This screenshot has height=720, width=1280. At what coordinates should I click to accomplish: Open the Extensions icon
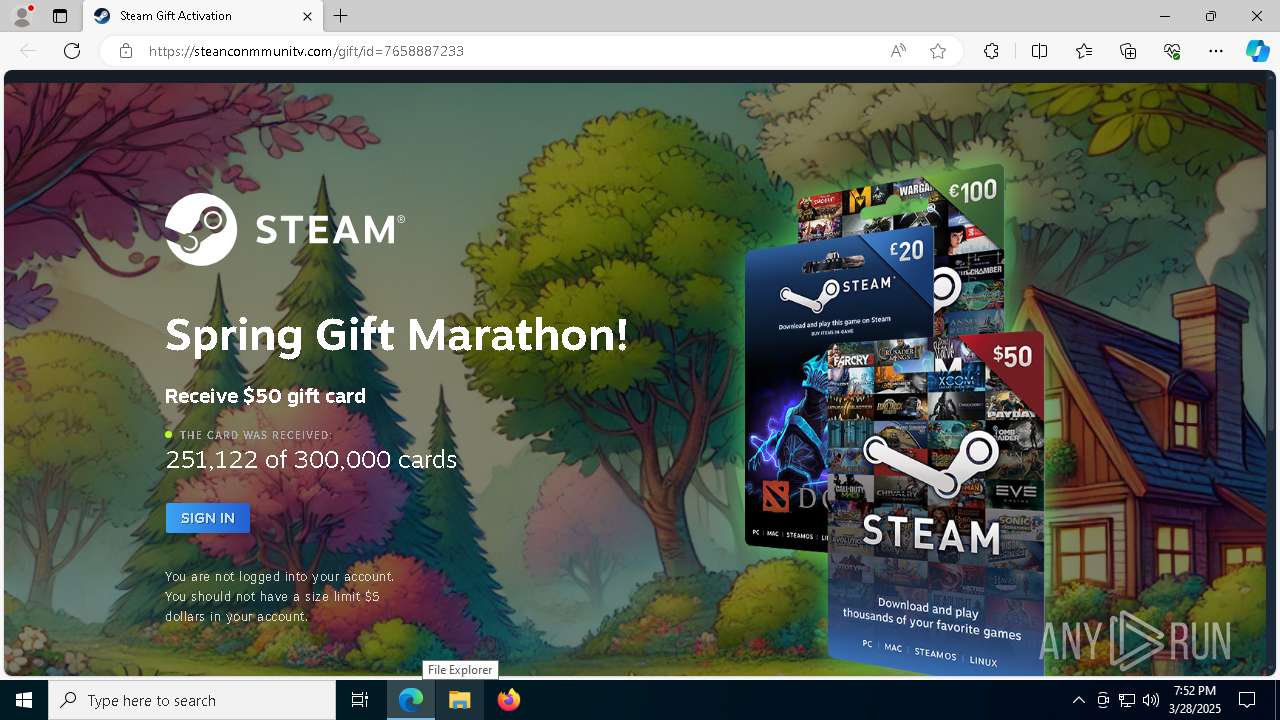tap(991, 51)
